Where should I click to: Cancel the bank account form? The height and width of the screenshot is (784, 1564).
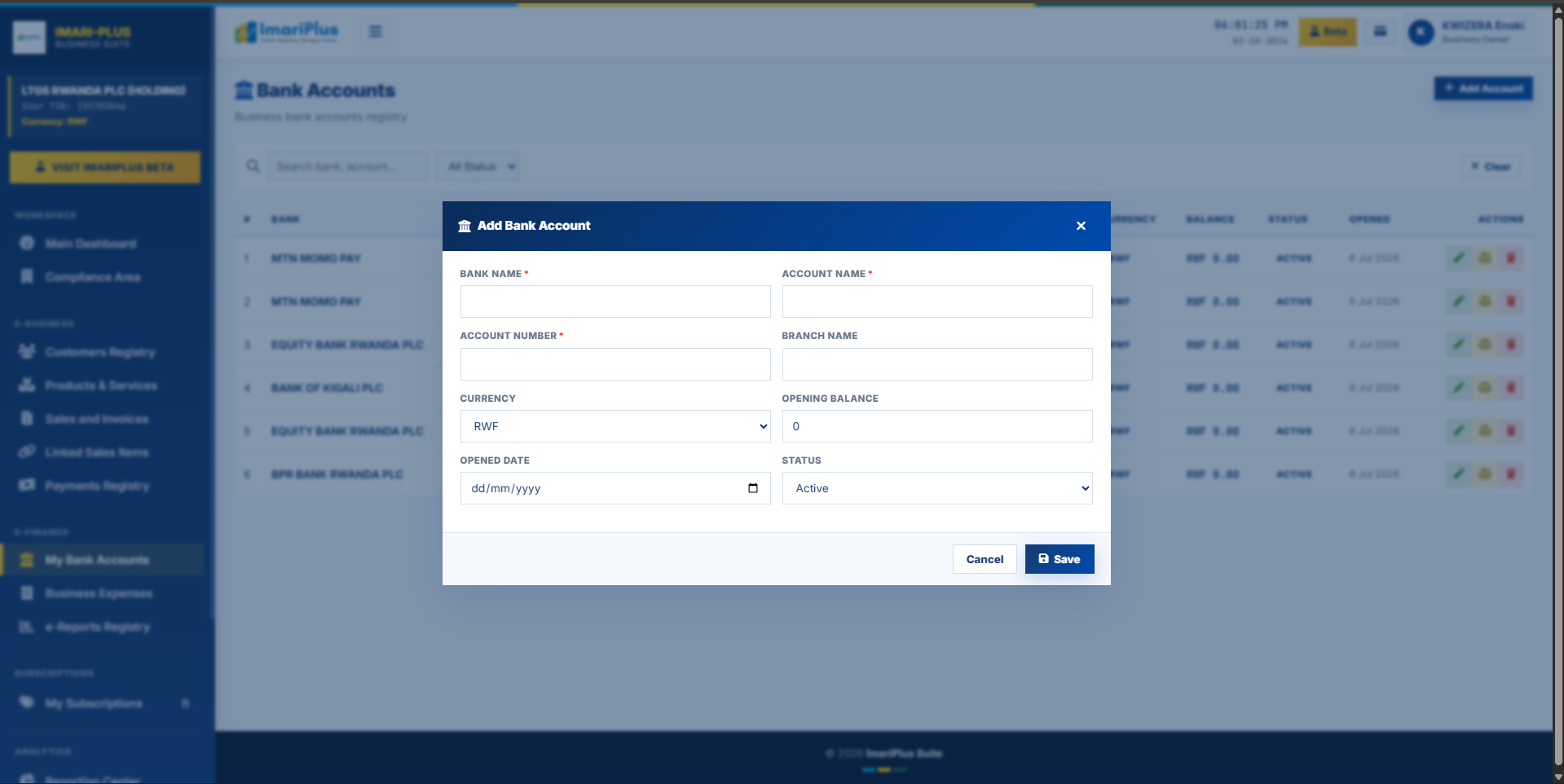coord(985,559)
